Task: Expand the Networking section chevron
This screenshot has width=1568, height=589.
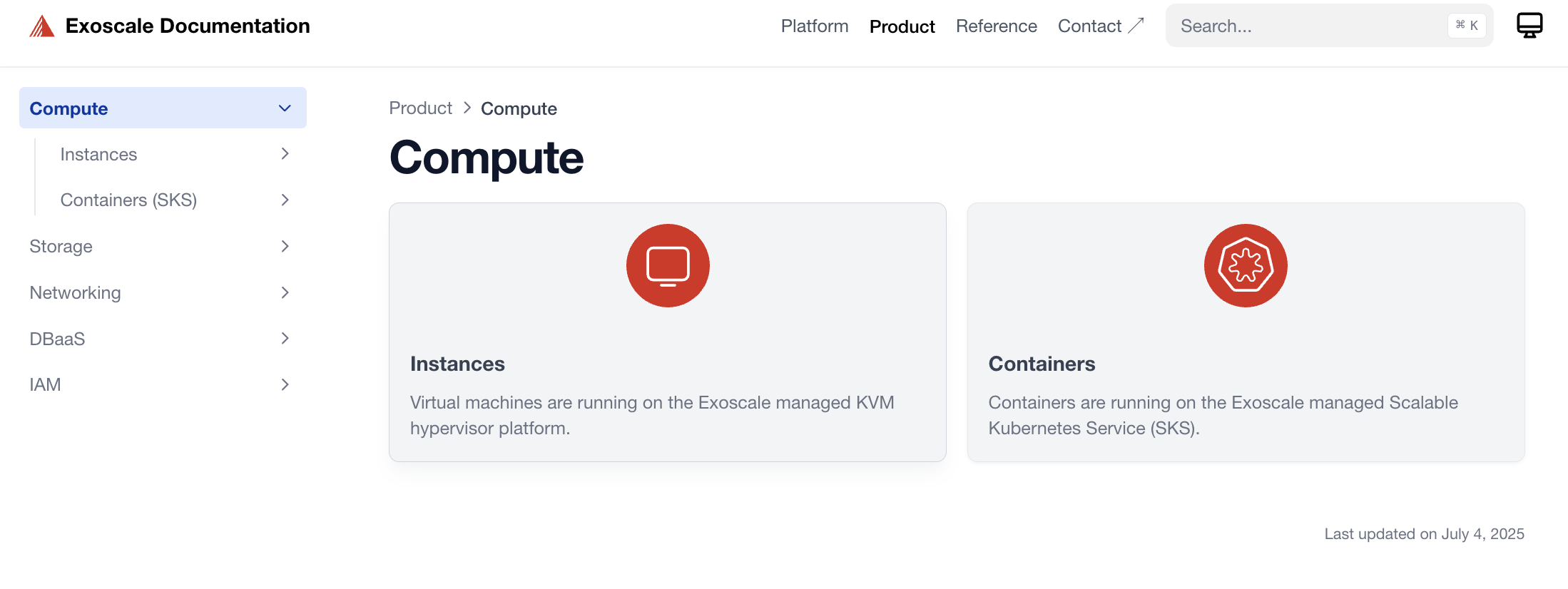Action: [285, 293]
